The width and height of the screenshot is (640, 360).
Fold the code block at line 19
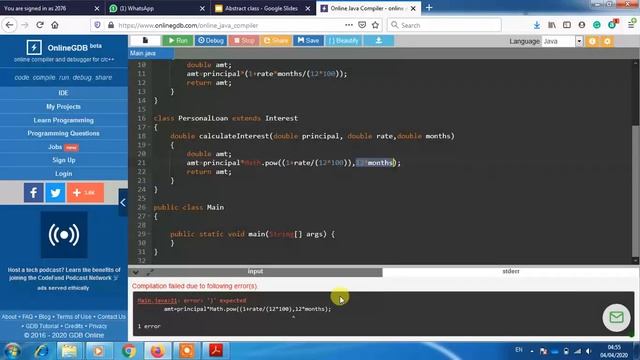pos(149,145)
